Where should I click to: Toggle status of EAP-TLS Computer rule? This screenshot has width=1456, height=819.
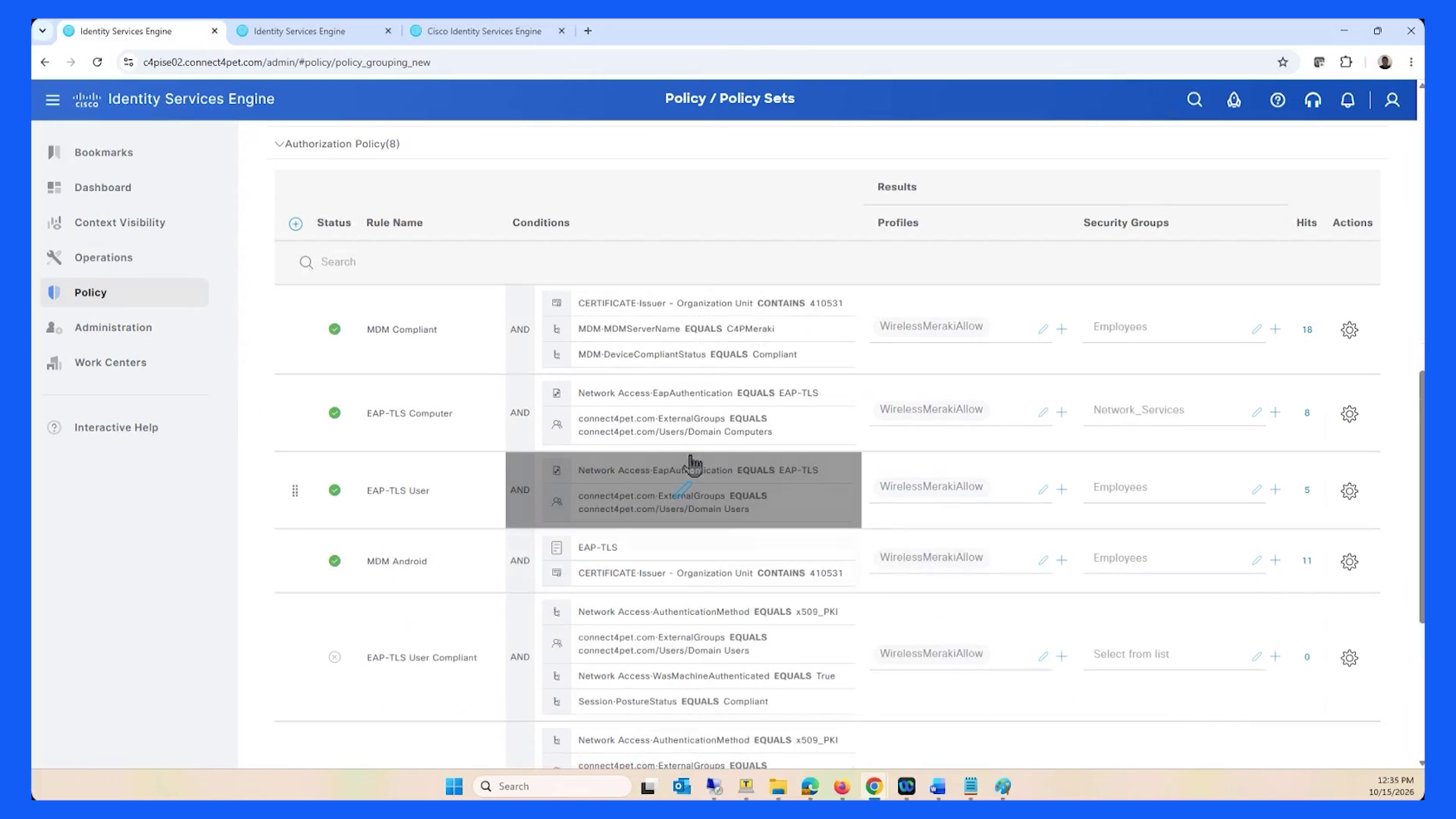334,413
